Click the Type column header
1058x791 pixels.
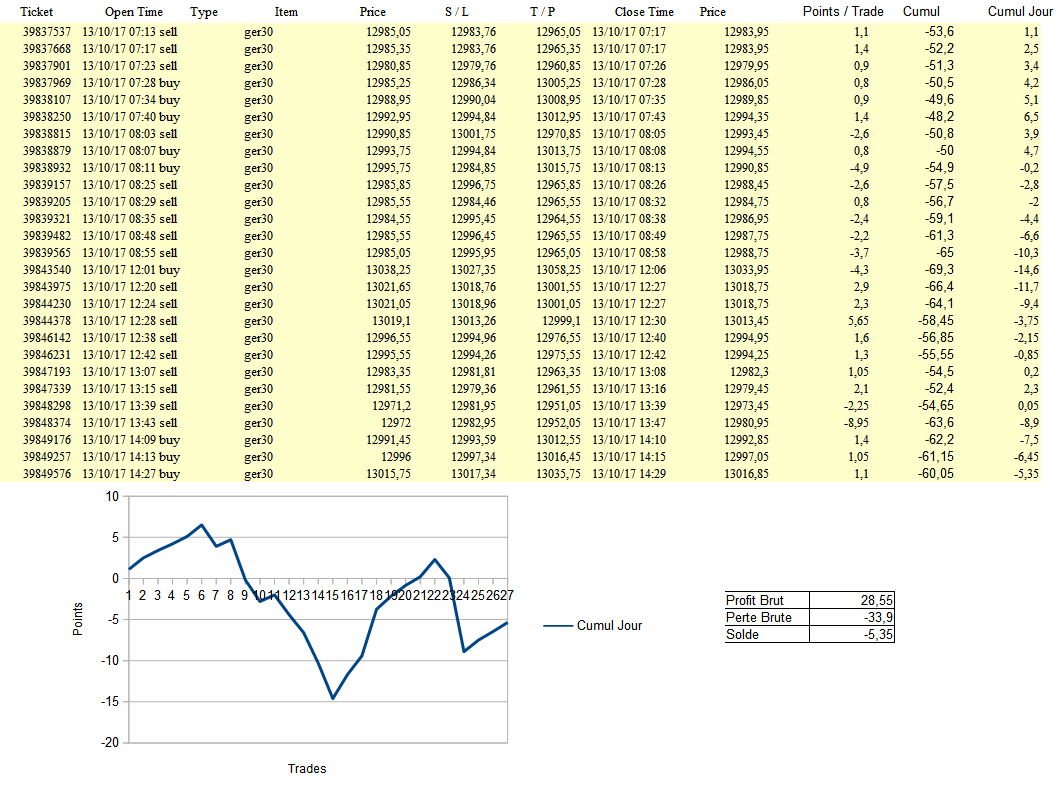(204, 11)
